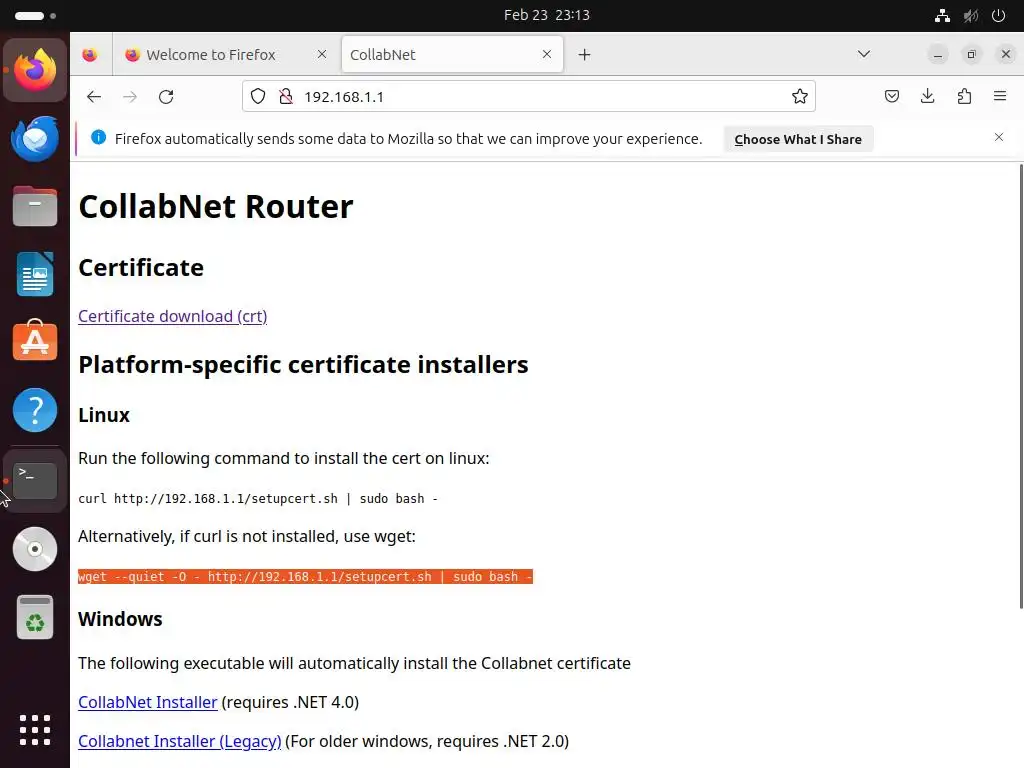
Task: Open the disc drive icon in dock
Action: coord(35,549)
